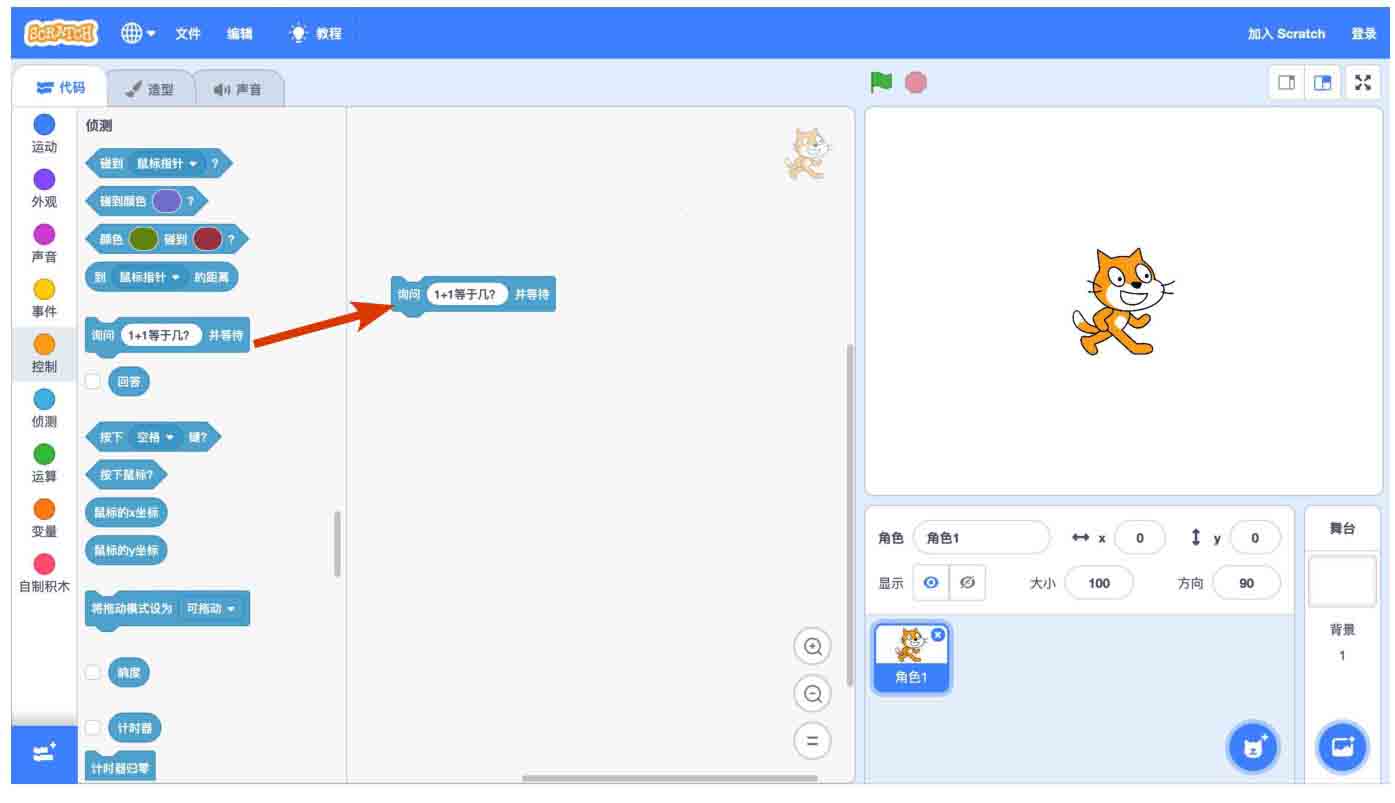Zoom out the code workspace

pos(812,693)
